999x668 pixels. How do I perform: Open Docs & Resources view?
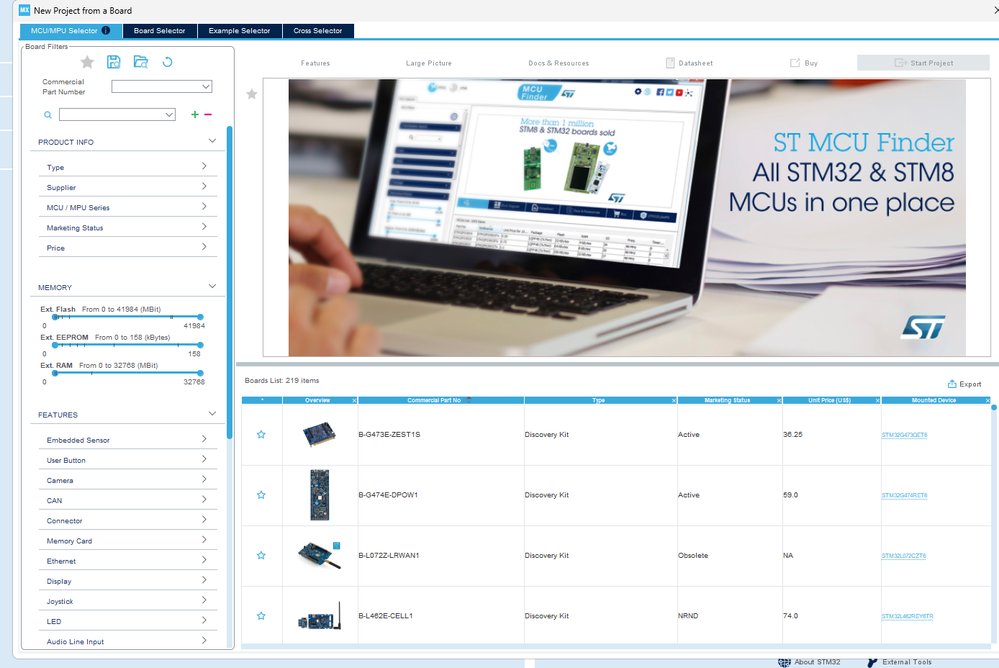click(x=559, y=63)
